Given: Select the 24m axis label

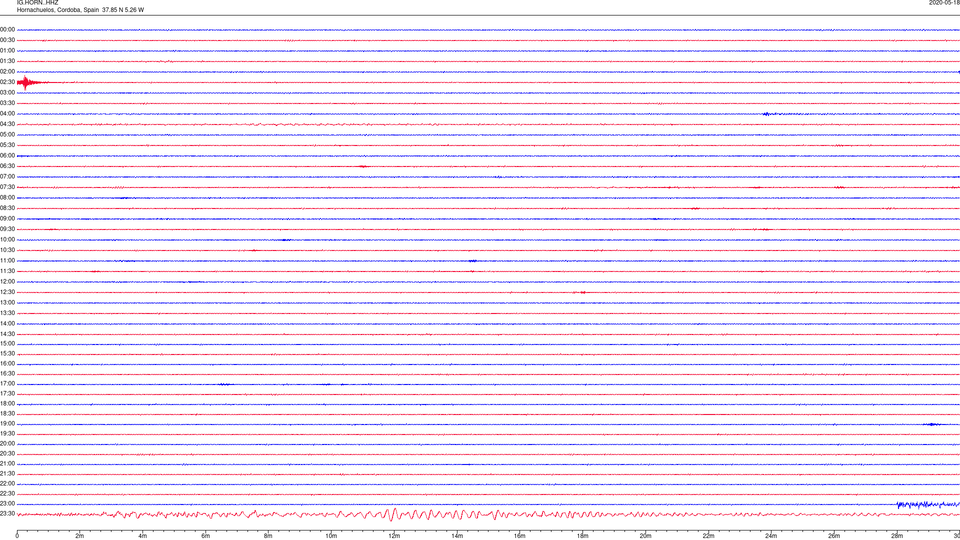Looking at the screenshot, I should [x=771, y=536].
